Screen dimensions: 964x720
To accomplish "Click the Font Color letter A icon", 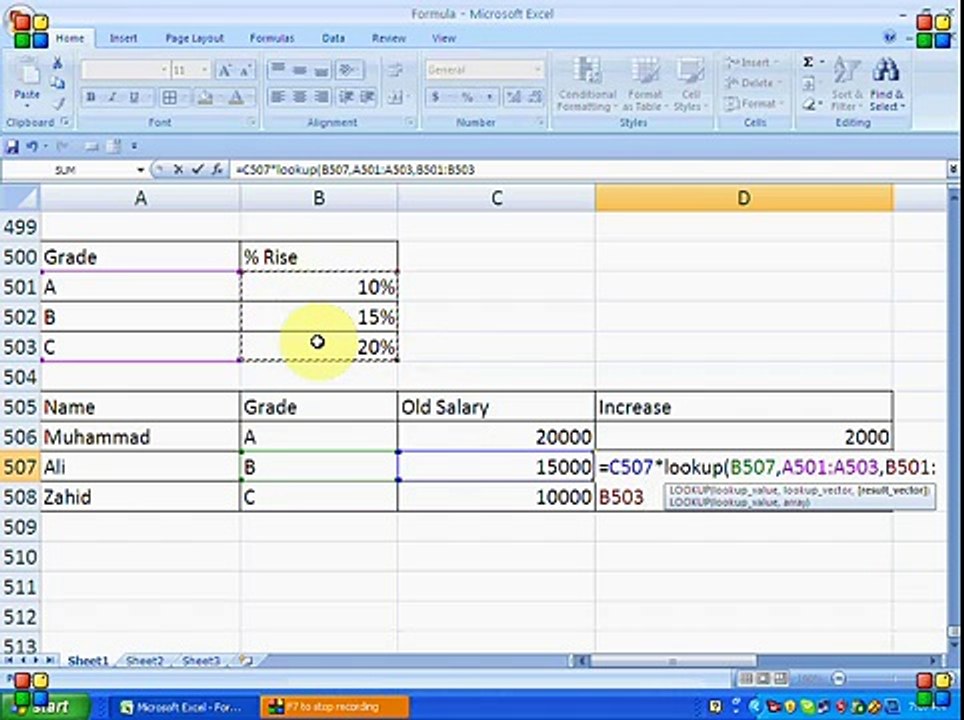I will (x=236, y=97).
